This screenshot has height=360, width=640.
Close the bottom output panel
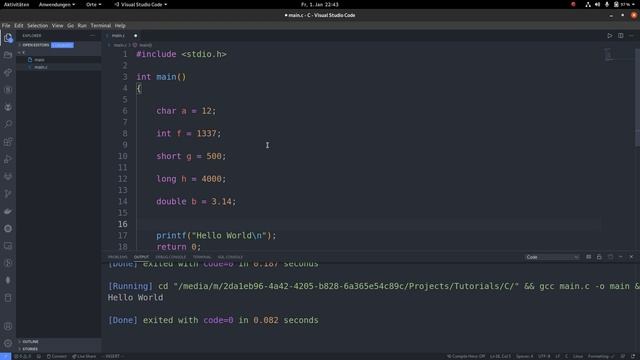coord(631,257)
